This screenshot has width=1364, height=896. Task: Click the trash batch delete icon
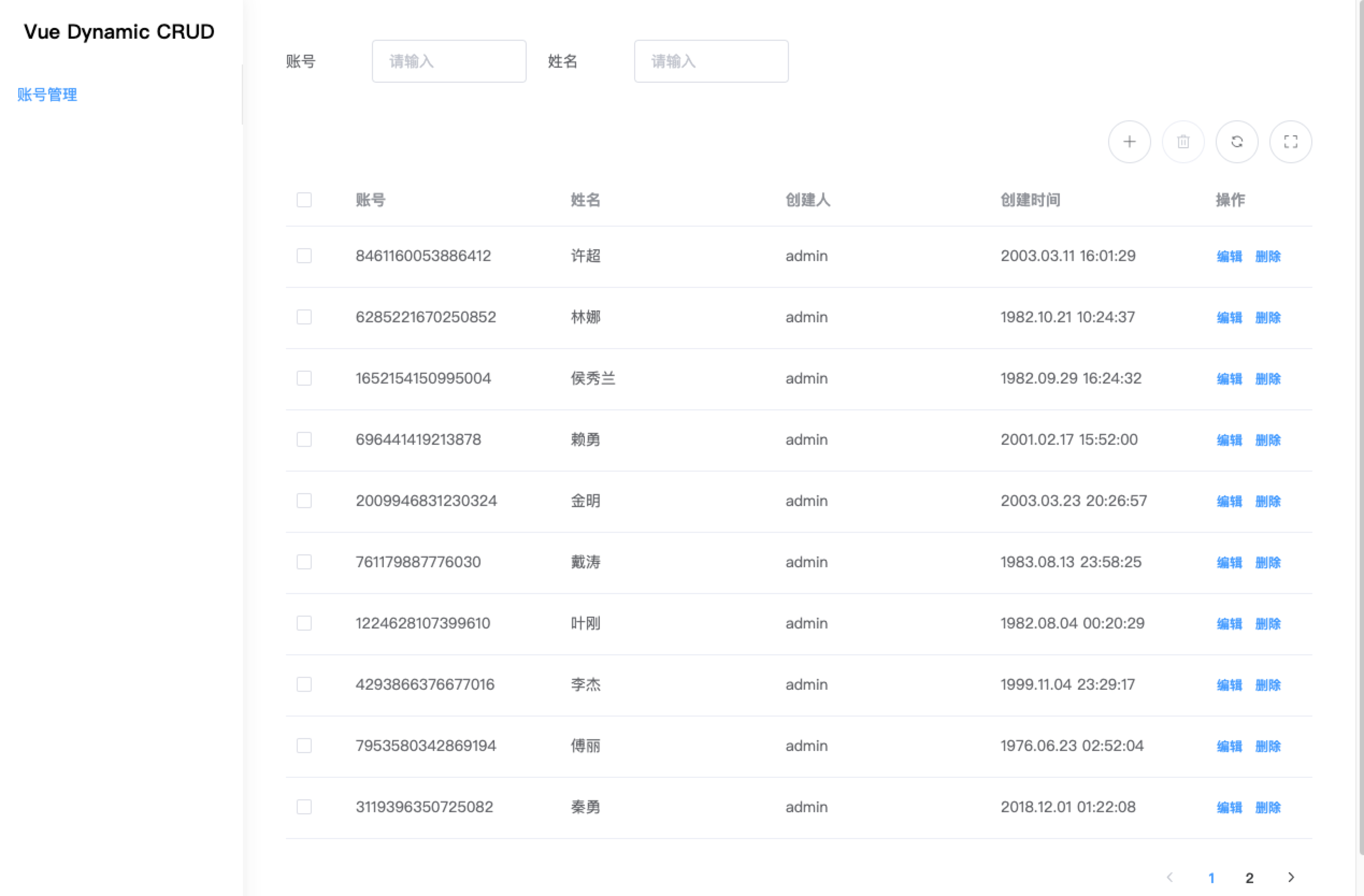click(1183, 141)
